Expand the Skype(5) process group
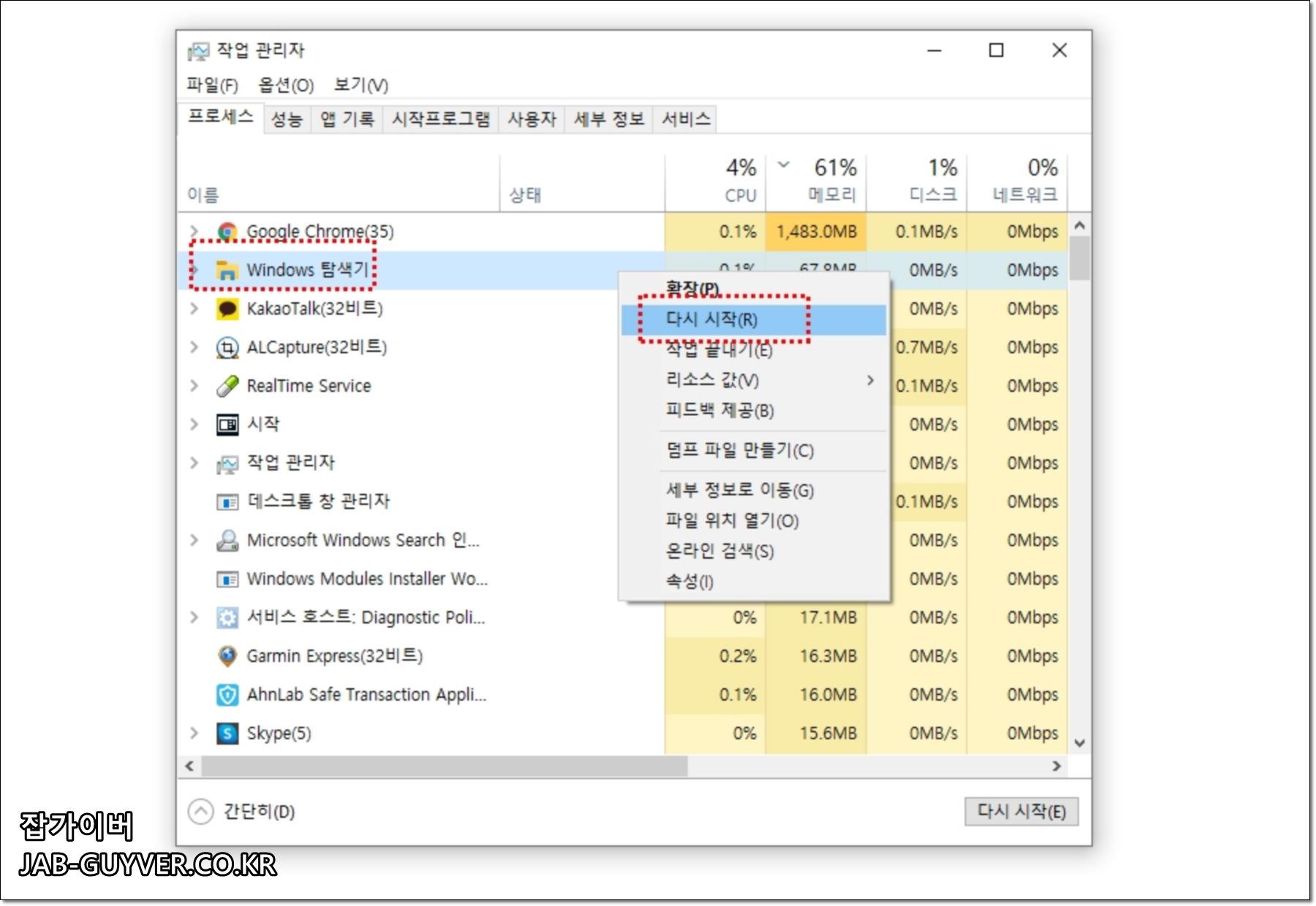This screenshot has height=906, width=1316. click(x=194, y=733)
